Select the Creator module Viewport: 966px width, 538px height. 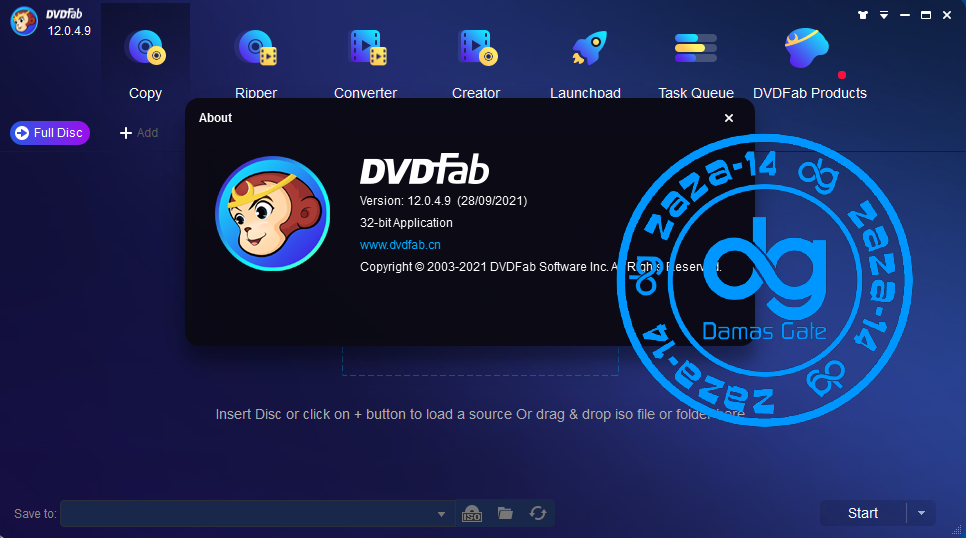476,65
